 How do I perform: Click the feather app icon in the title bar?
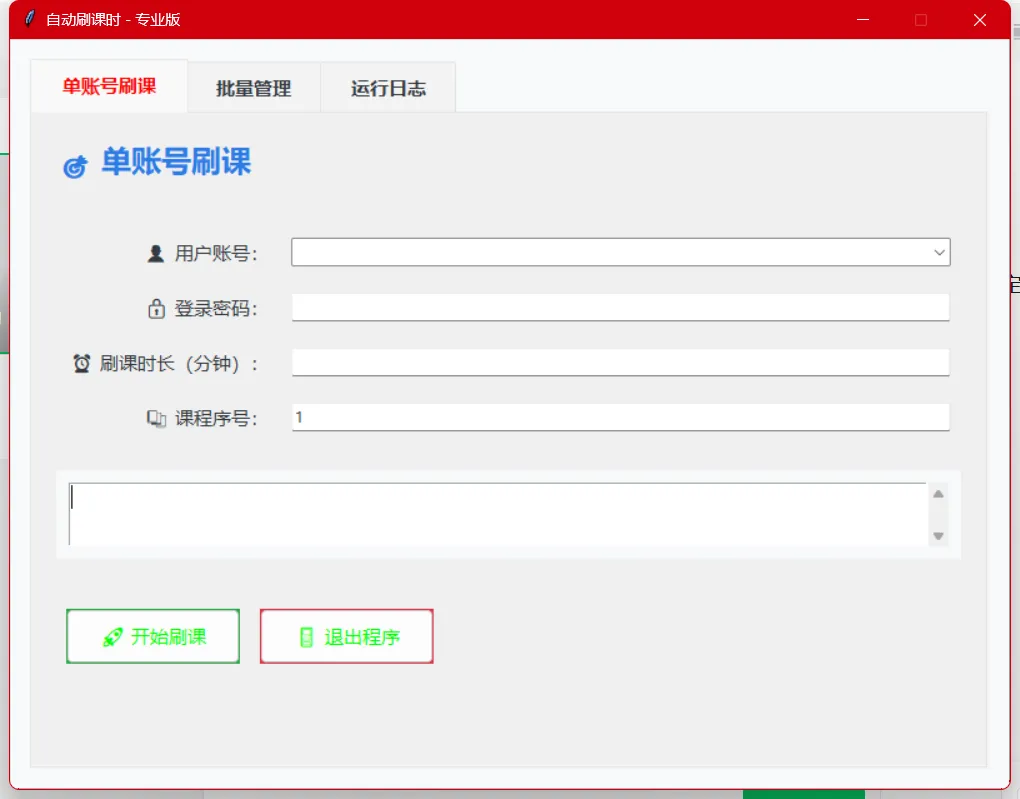coord(29,18)
